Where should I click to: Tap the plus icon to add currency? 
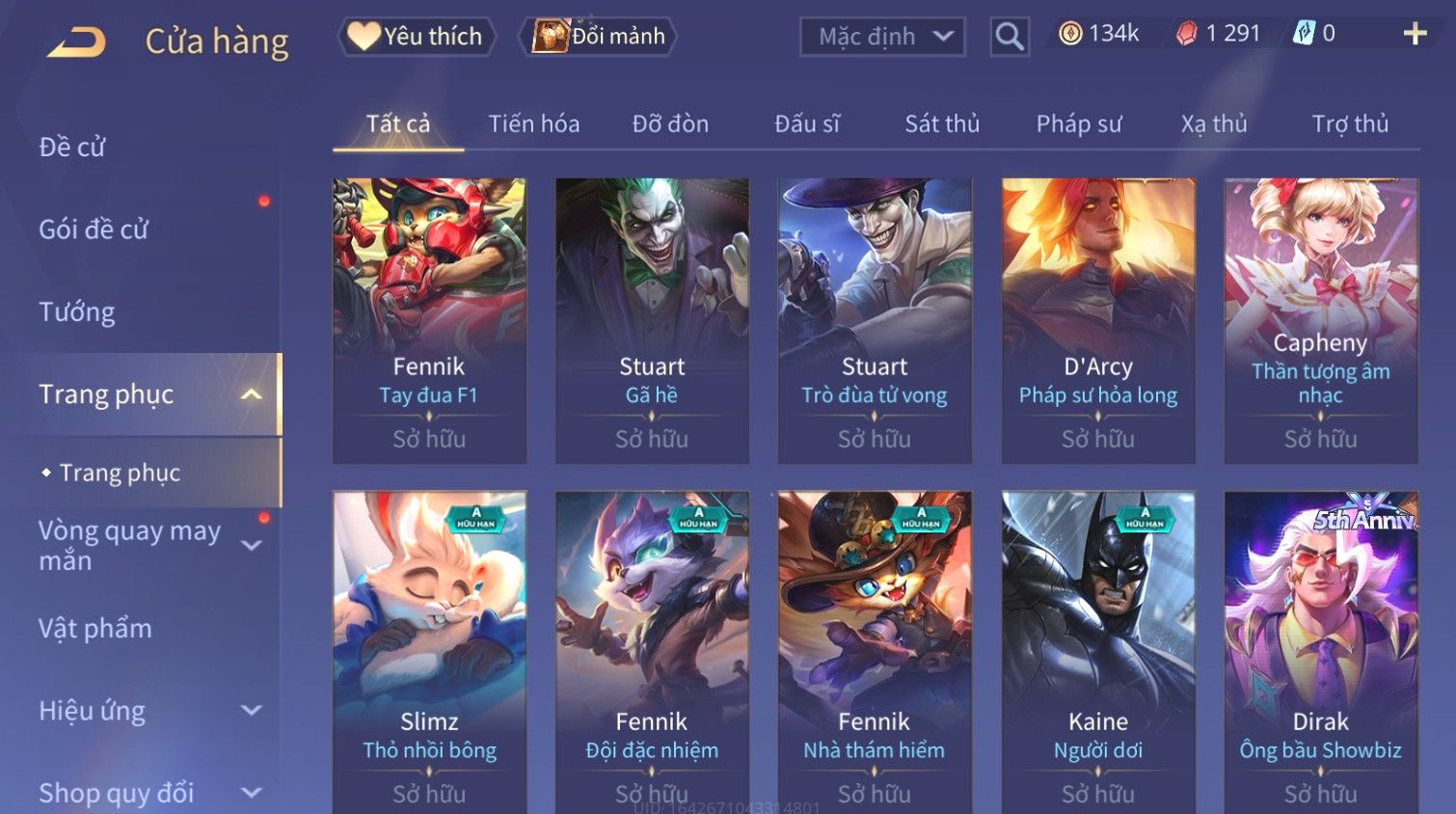click(1415, 34)
